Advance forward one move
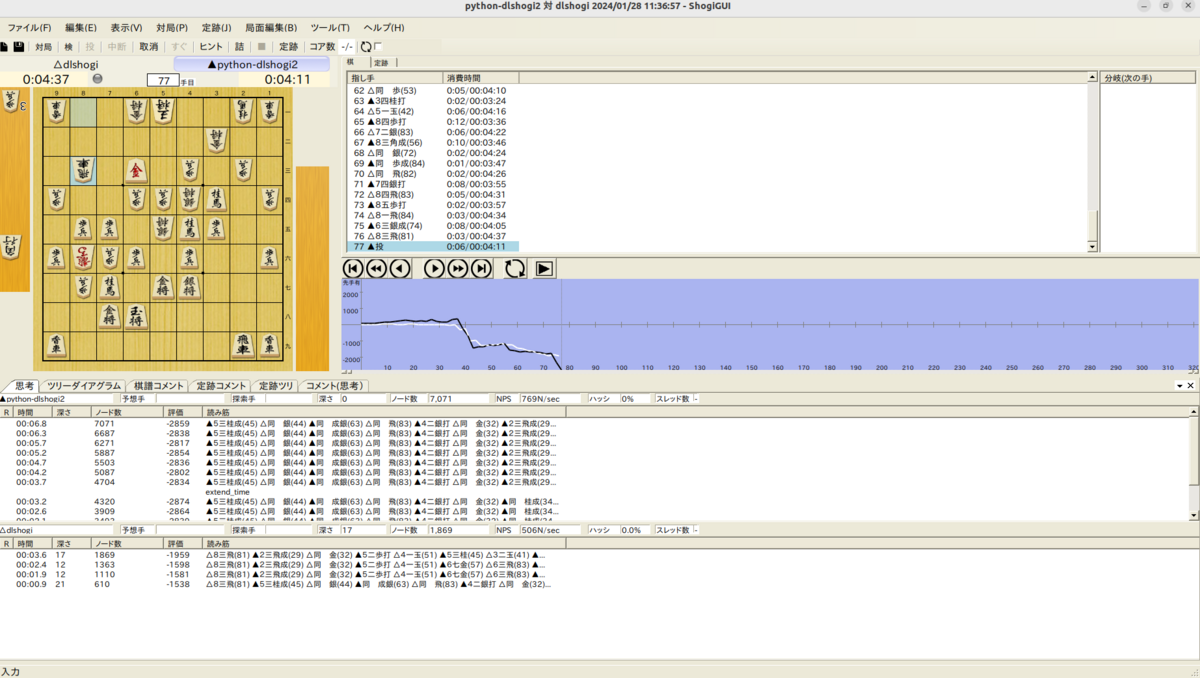The image size is (1200, 678). (x=435, y=268)
